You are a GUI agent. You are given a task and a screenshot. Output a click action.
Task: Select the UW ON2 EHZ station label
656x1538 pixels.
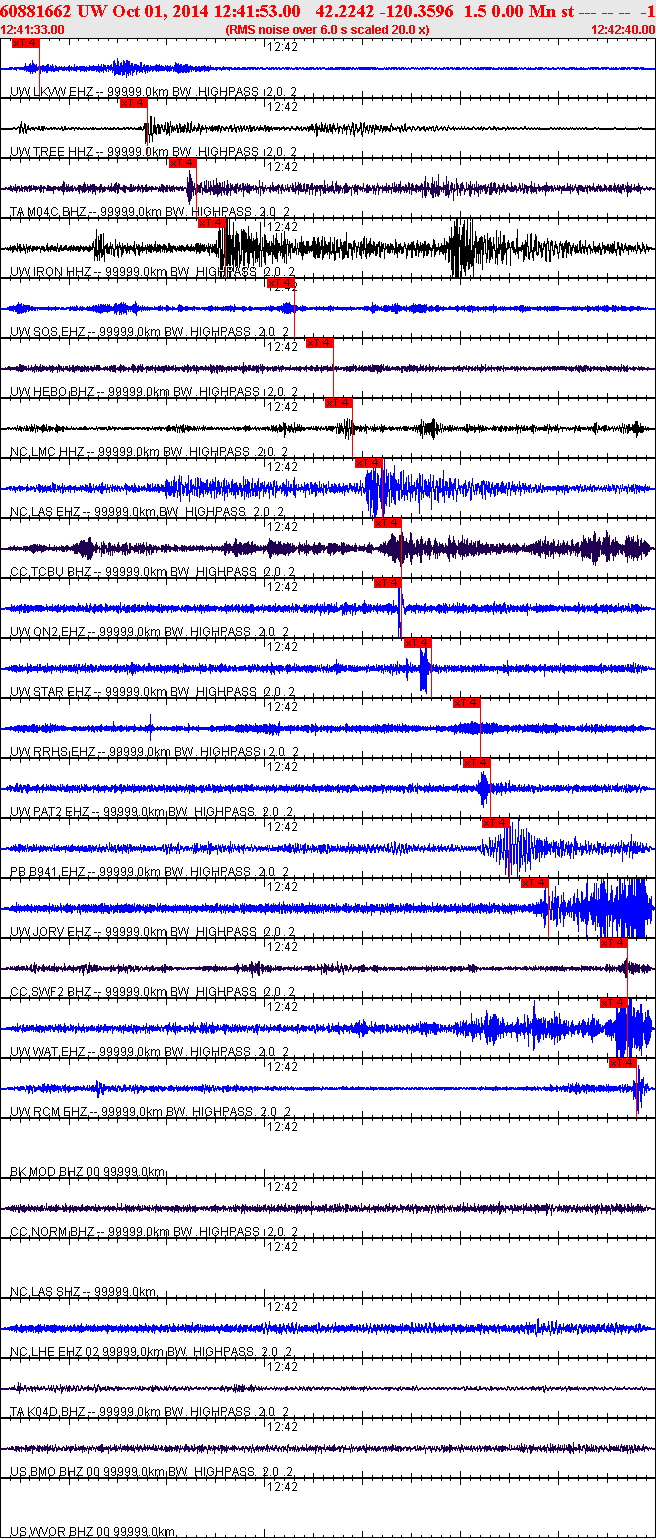[x=150, y=632]
